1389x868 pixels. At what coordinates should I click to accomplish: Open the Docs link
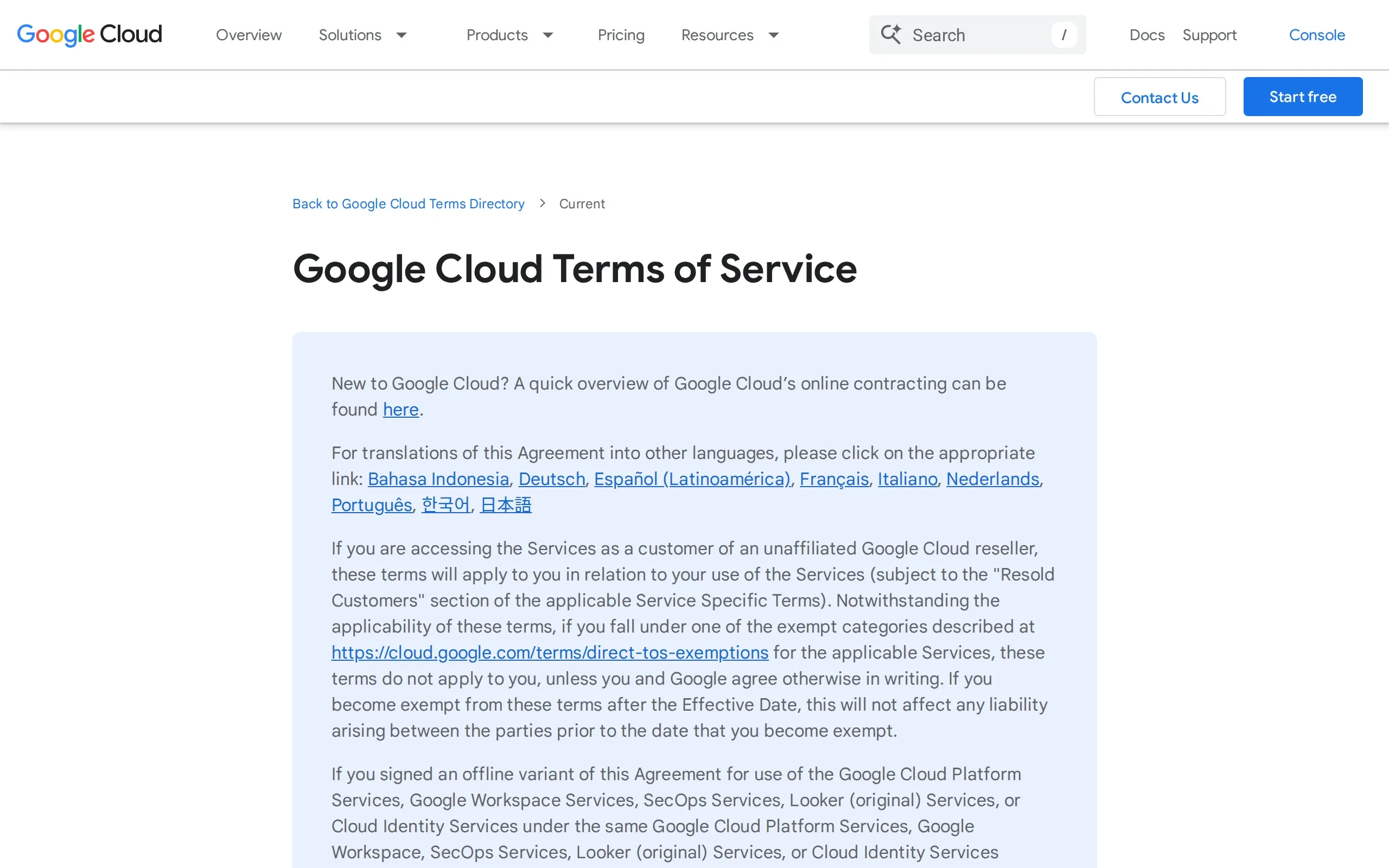[x=1147, y=35]
